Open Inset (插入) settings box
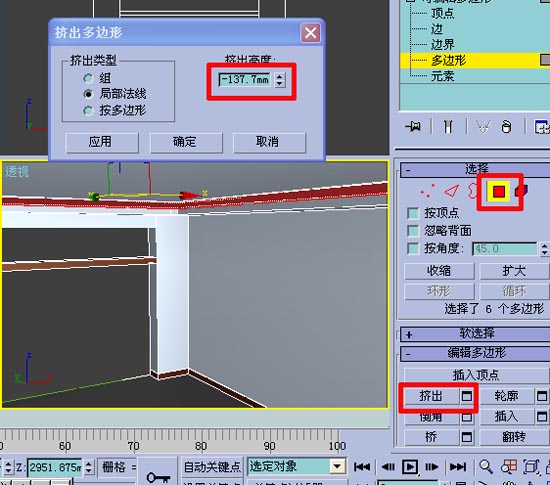Image resolution: width=550 pixels, height=485 pixels. 542,417
